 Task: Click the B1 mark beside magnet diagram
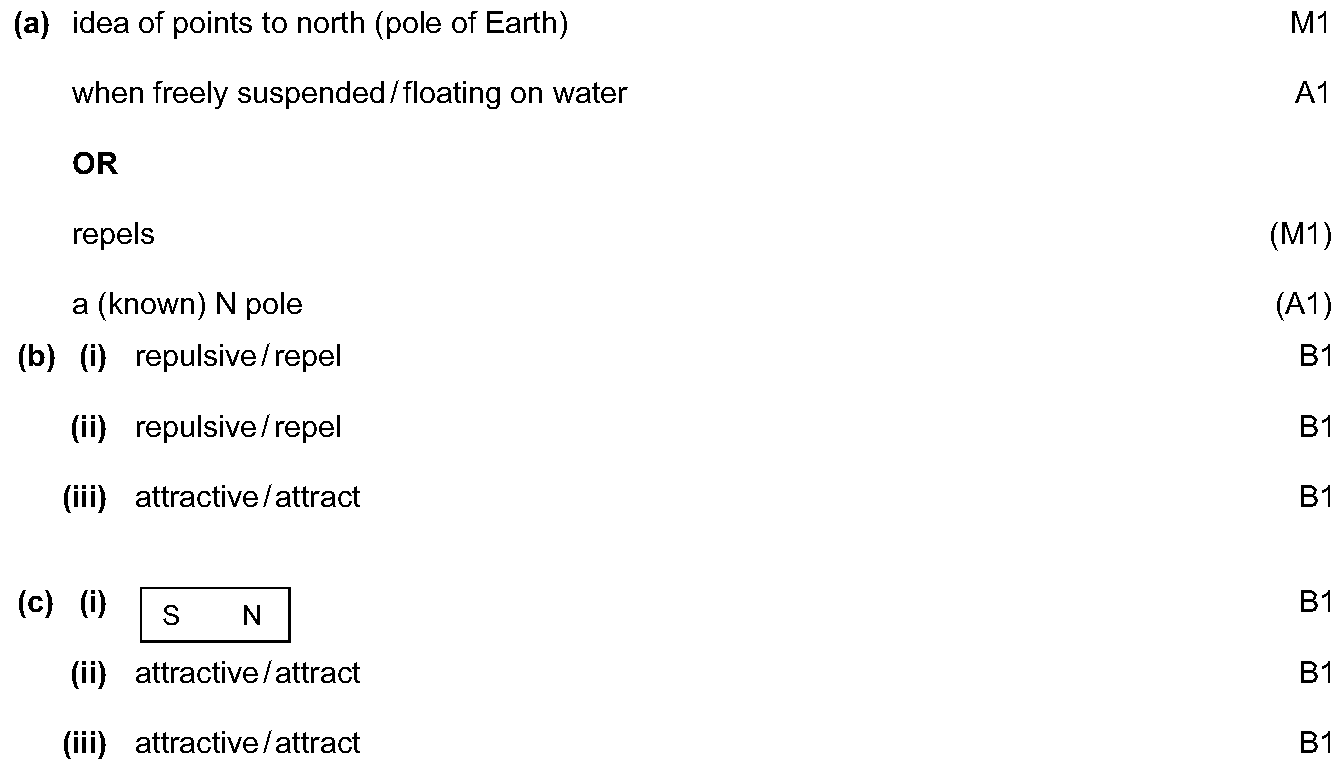1315,602
